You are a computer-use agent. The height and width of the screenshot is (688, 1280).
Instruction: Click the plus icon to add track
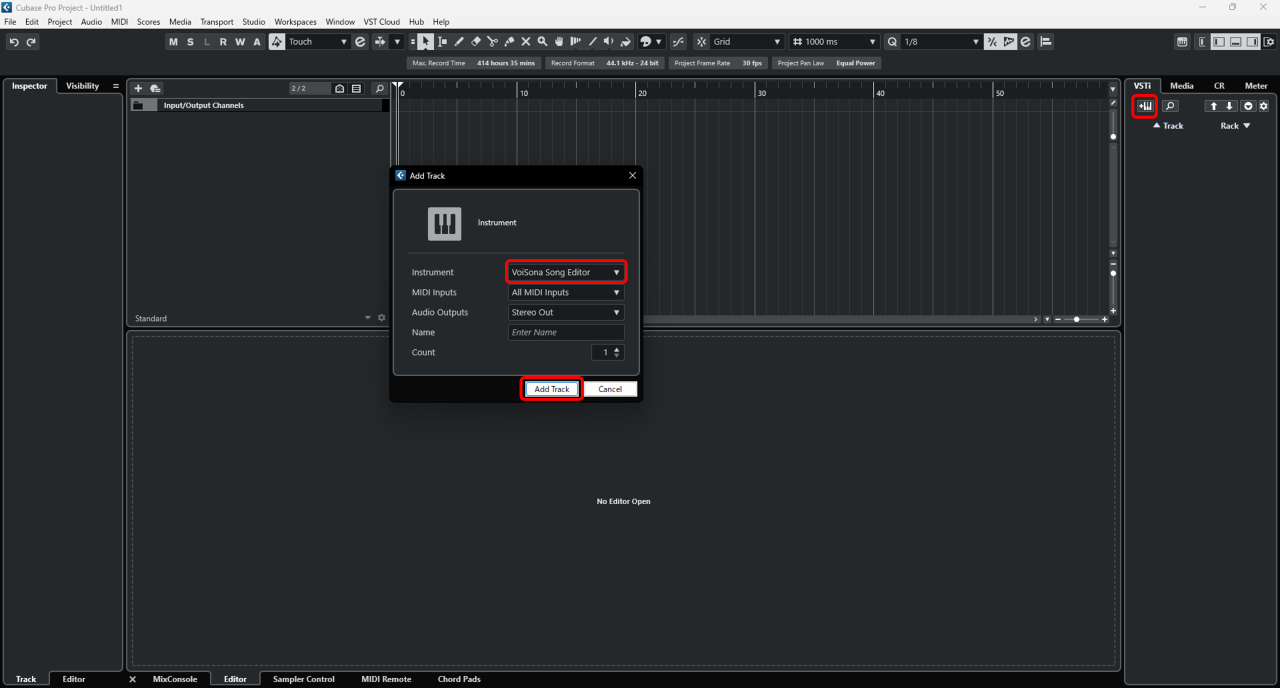138,89
